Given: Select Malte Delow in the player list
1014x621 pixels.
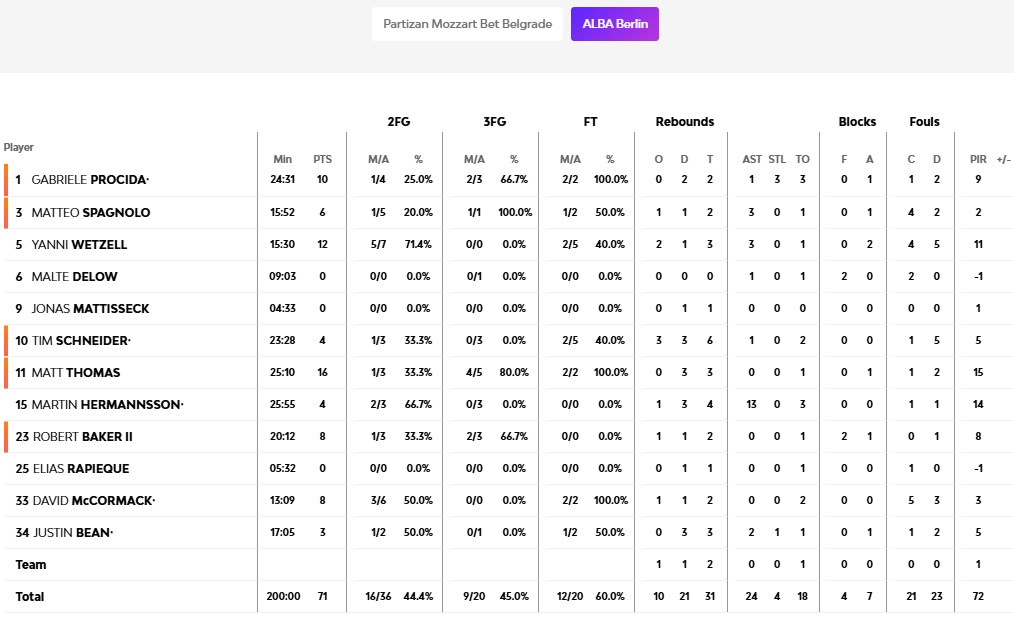Looking at the screenshot, I should (x=74, y=277).
